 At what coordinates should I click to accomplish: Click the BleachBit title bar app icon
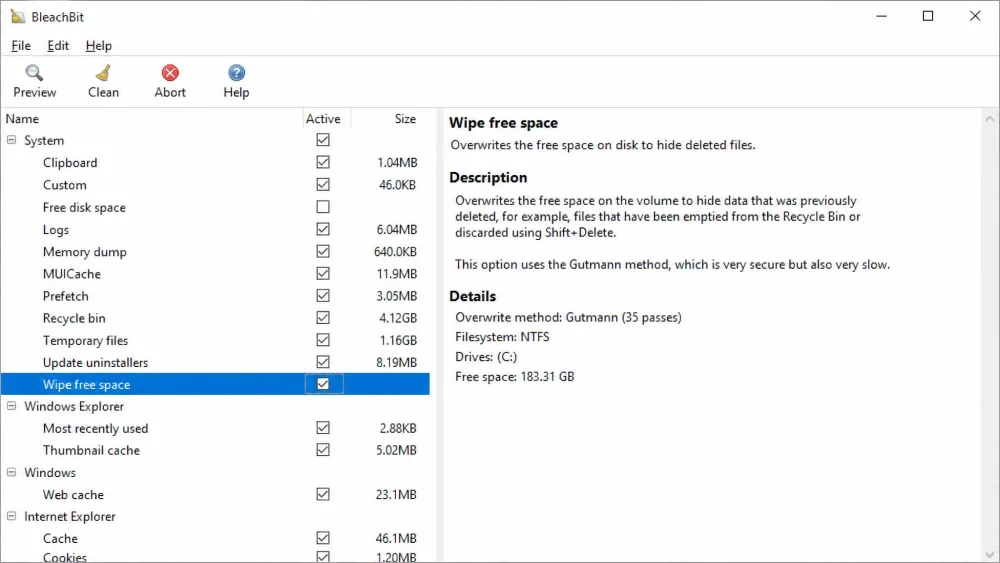tap(18, 17)
